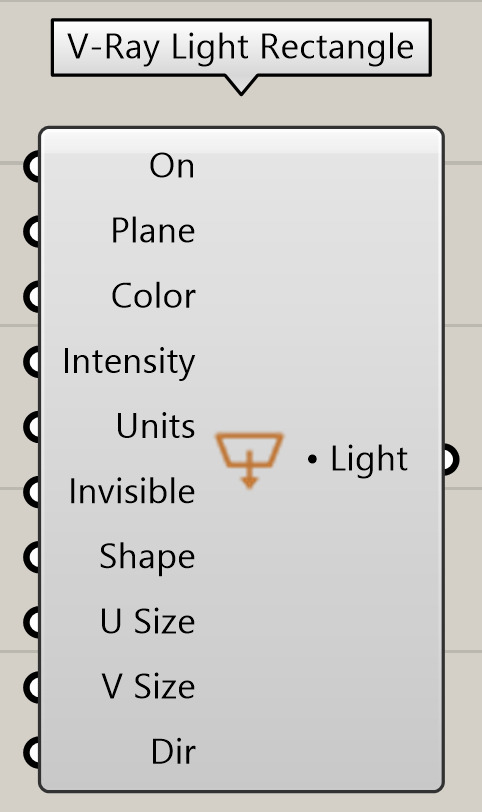Click the Intensity input connector grip
The height and width of the screenshot is (812, 482).
click(x=32, y=362)
